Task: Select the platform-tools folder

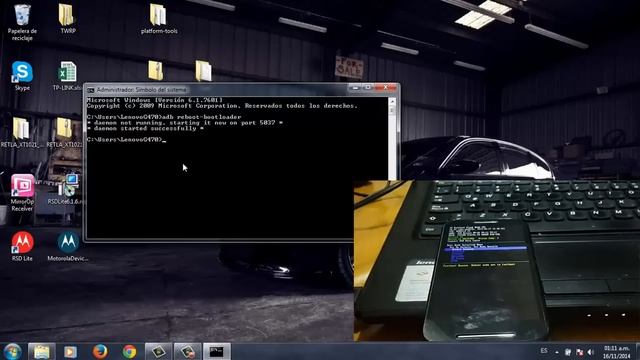Action: (x=159, y=19)
